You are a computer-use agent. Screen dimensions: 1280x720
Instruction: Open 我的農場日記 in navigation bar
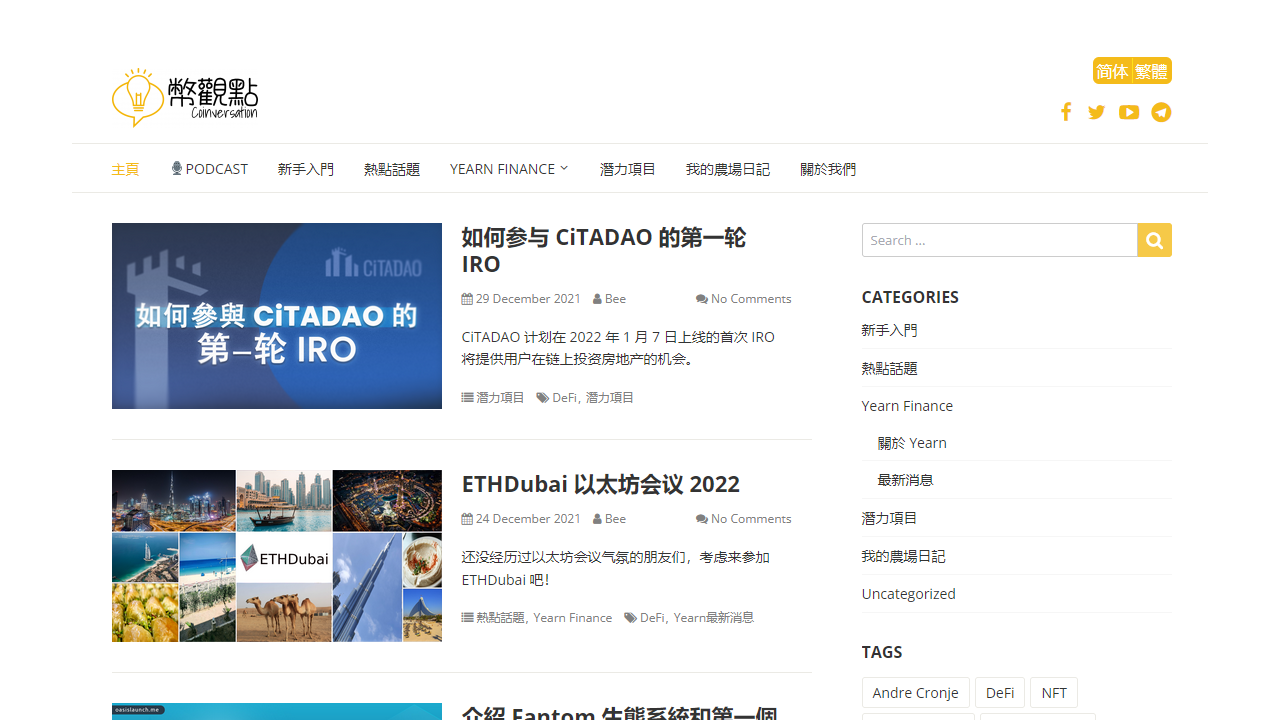coord(728,169)
